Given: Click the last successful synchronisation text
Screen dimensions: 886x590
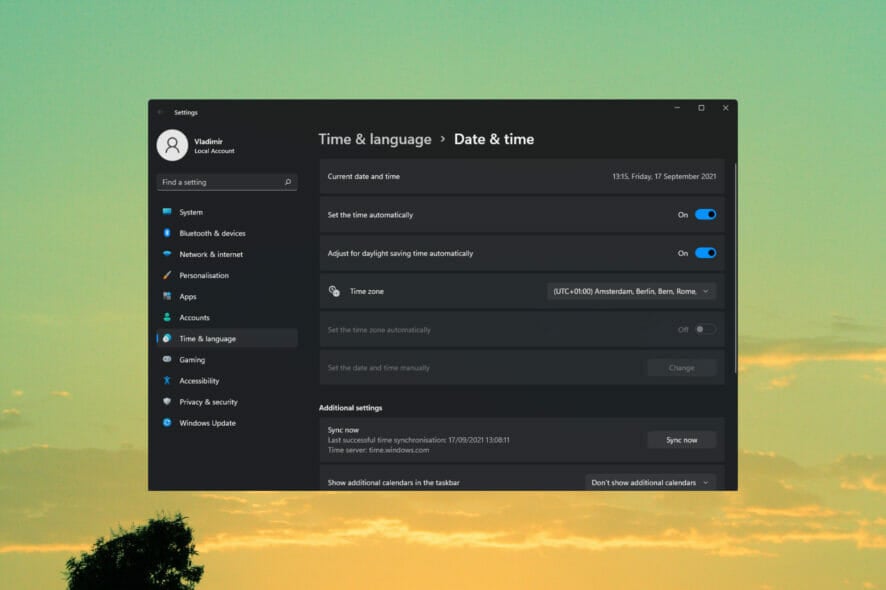Looking at the screenshot, I should pyautogui.click(x=419, y=440).
